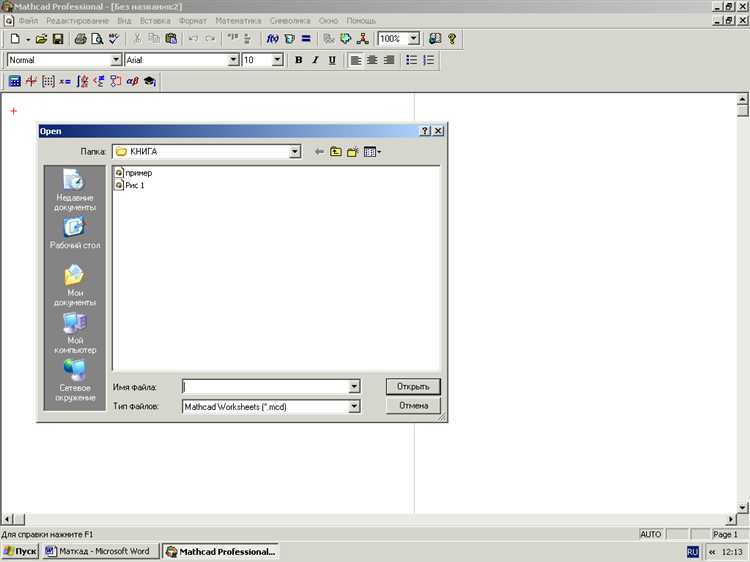Click the Component Wizard icon

[345, 39]
